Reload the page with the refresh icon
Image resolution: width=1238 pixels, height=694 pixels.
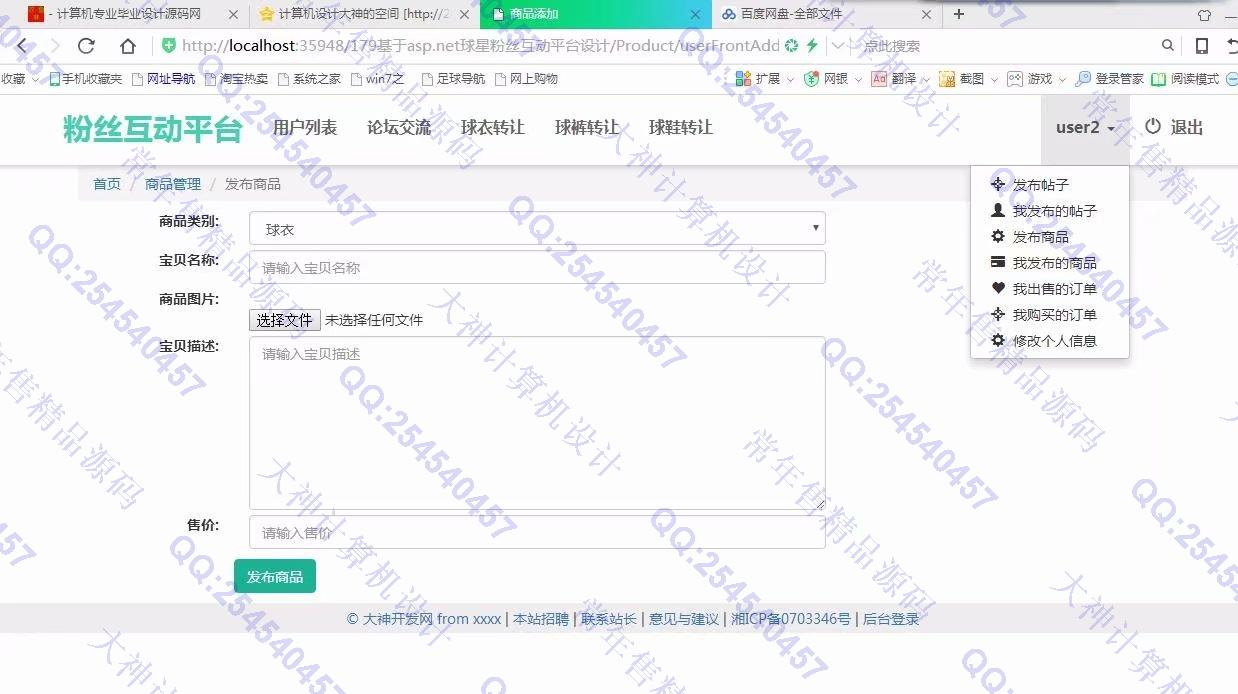(86, 46)
